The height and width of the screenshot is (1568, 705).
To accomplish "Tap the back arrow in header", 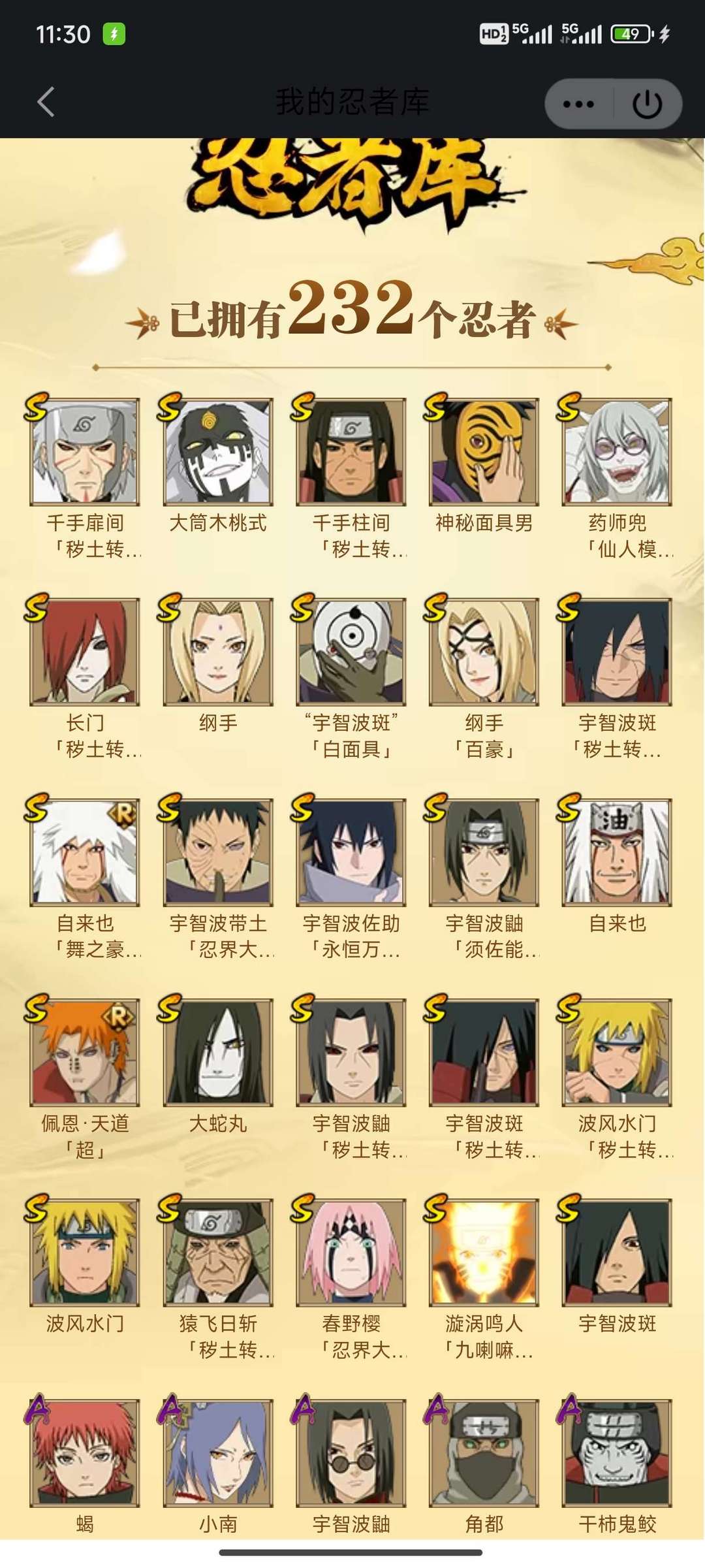I will point(46,103).
